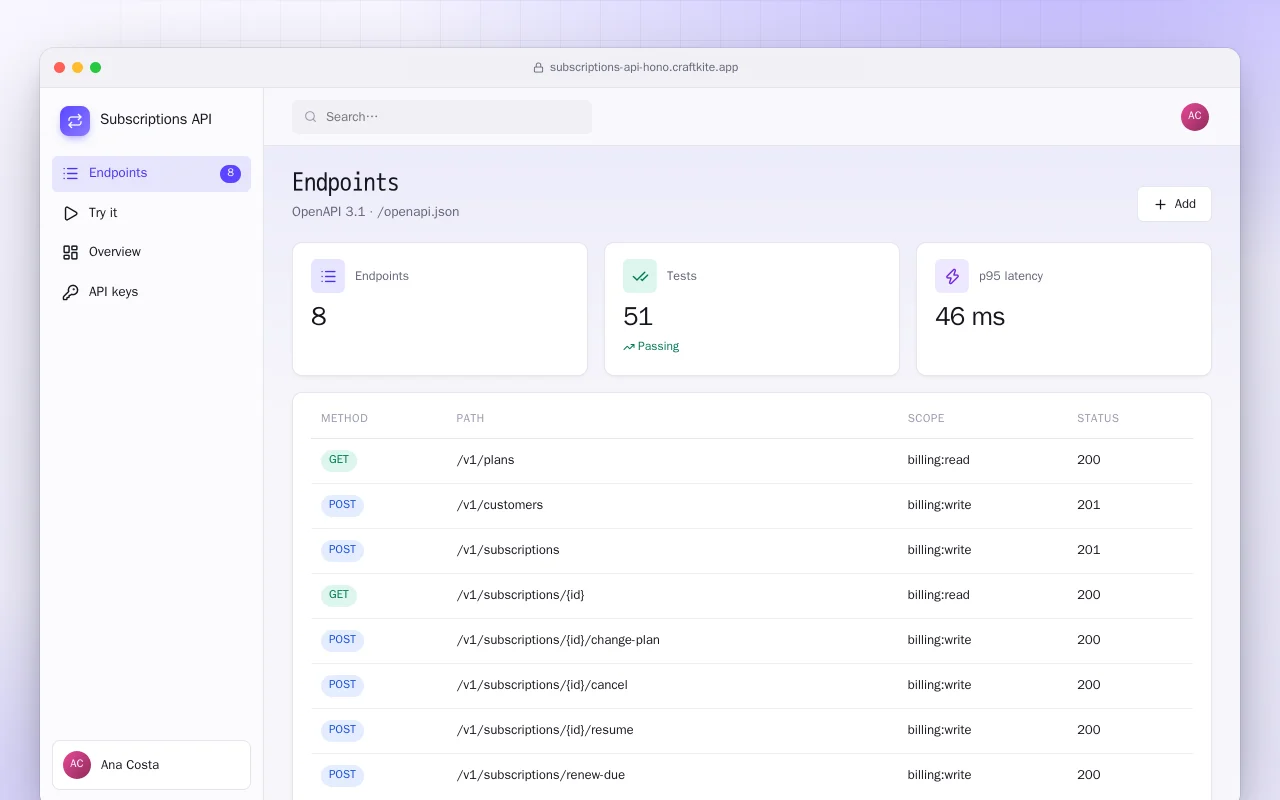1280x800 pixels.
Task: Click the SCOPE column header
Action: 926,419
